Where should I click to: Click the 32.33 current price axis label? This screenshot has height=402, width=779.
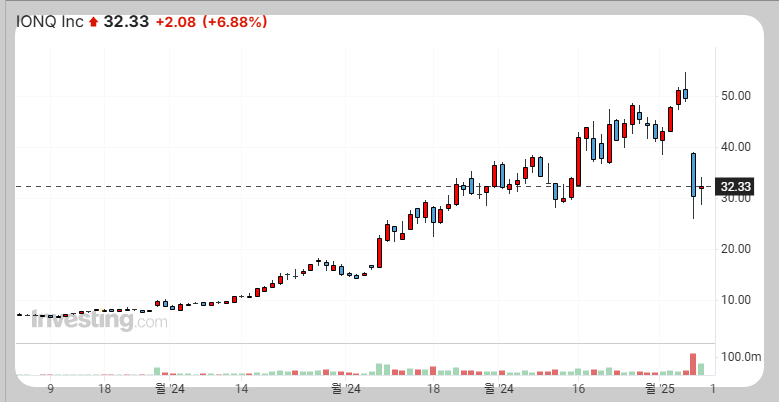(736, 187)
